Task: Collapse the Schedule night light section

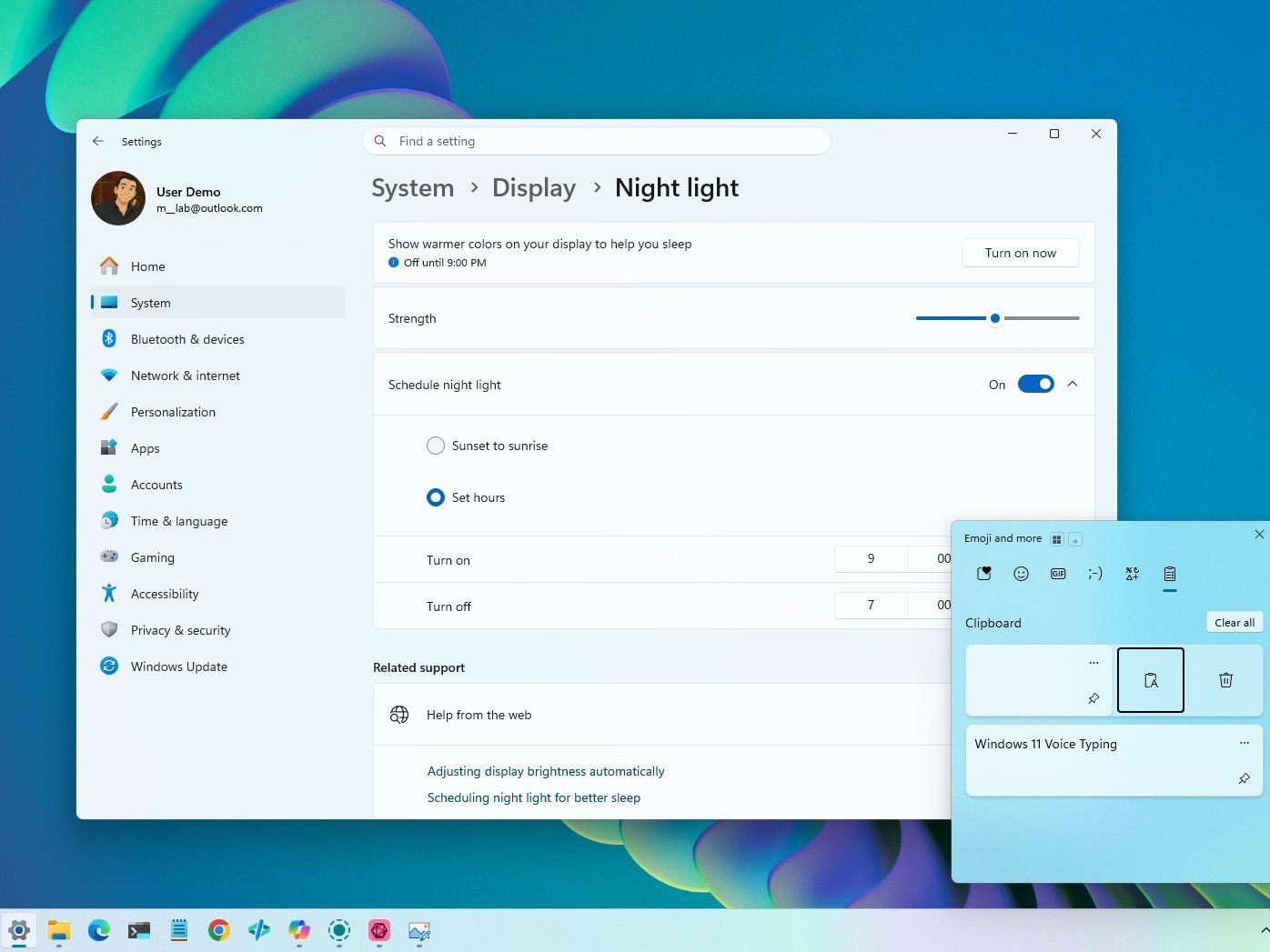Action: click(1073, 384)
